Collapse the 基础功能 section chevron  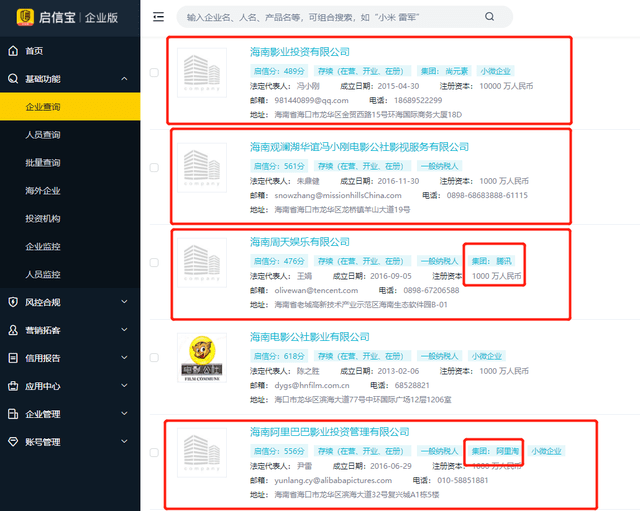point(123,78)
